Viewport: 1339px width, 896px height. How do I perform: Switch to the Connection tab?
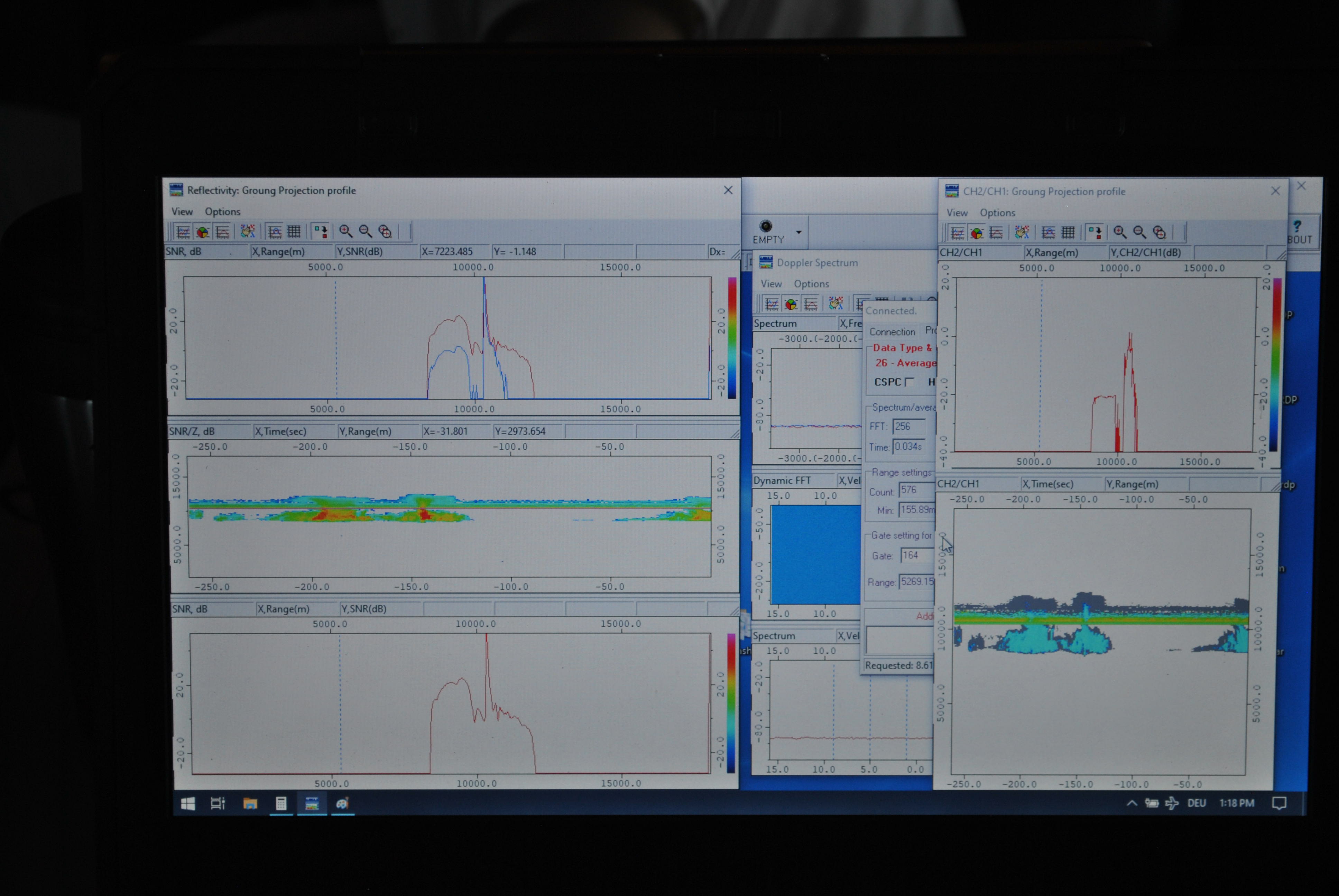pos(892,332)
